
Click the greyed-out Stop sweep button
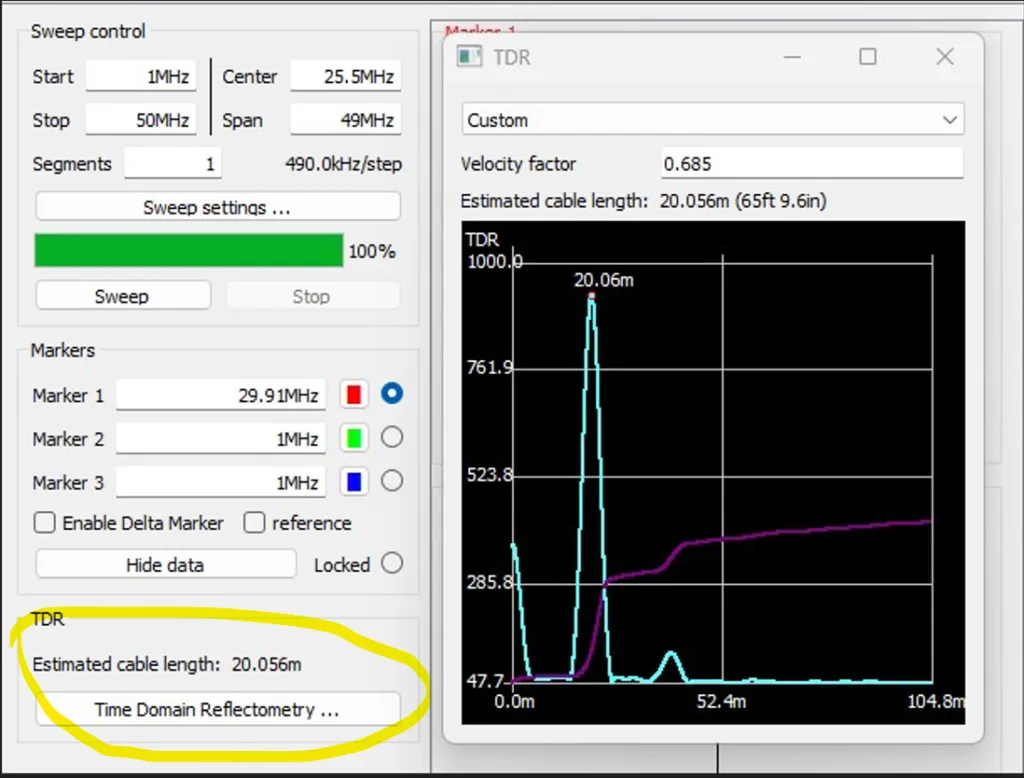312,296
